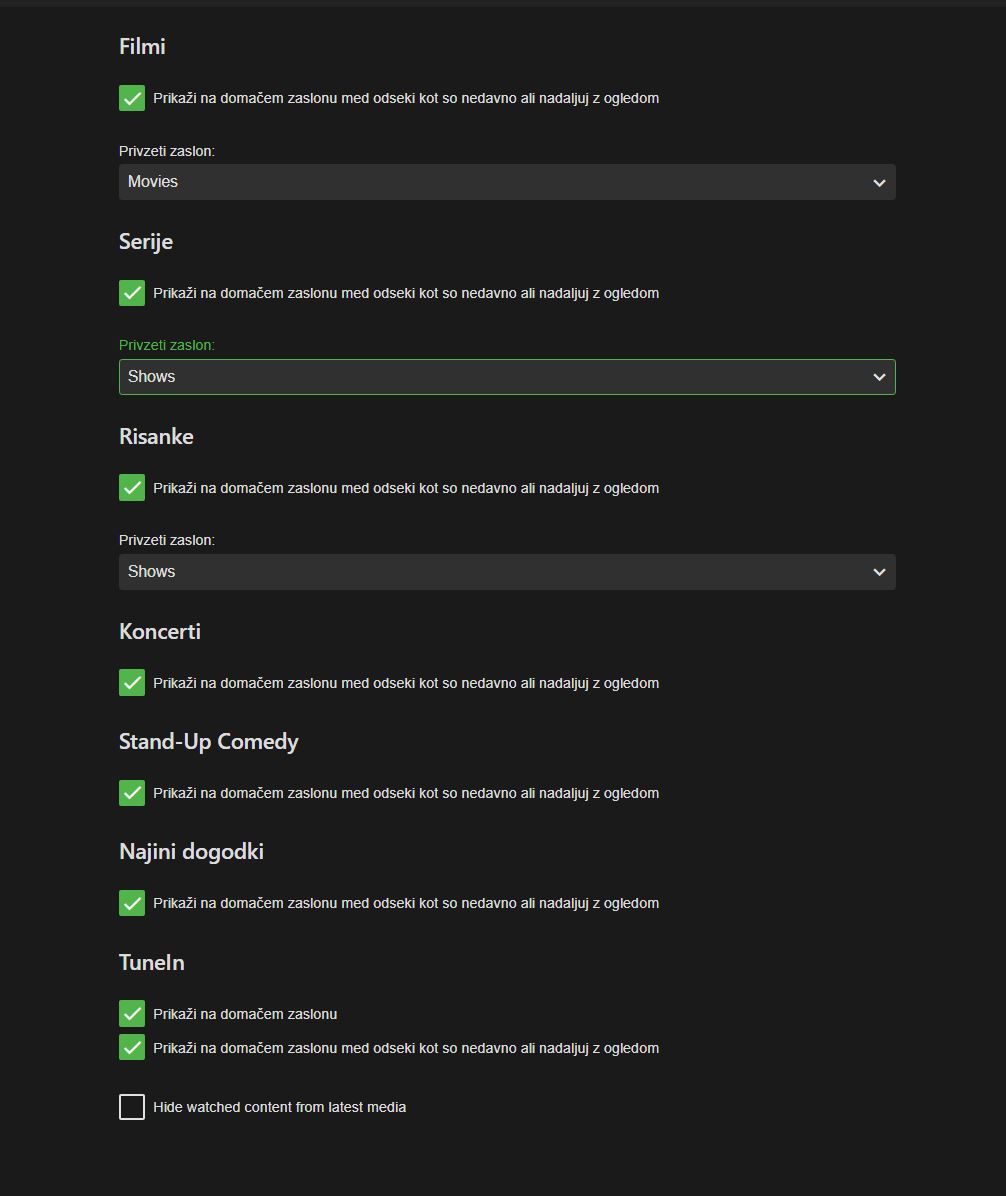Click the chevron arrow on Movies dropdown
Screen dimensions: 1006x1196
[x=879, y=183]
